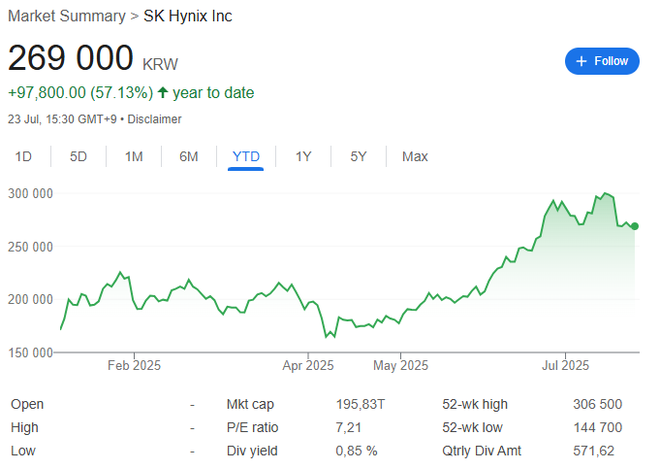
Task: Click the 195,83T market cap value
Action: point(360,404)
